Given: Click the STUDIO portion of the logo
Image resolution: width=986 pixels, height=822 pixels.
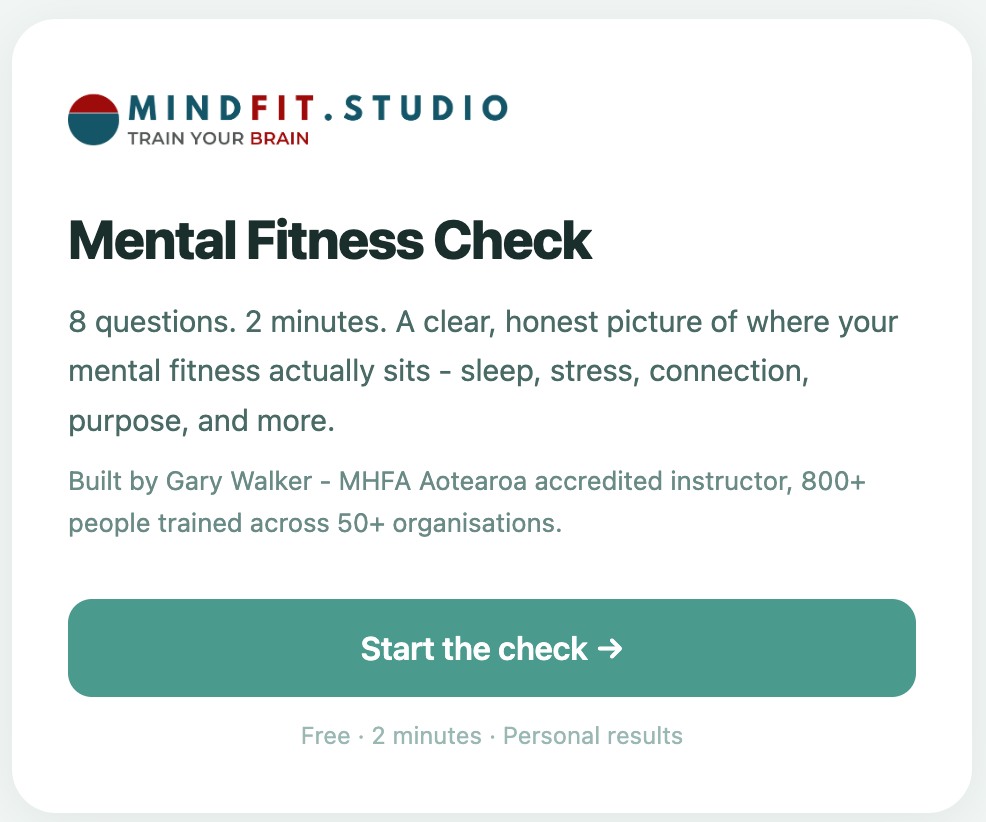Looking at the screenshot, I should pyautogui.click(x=426, y=108).
